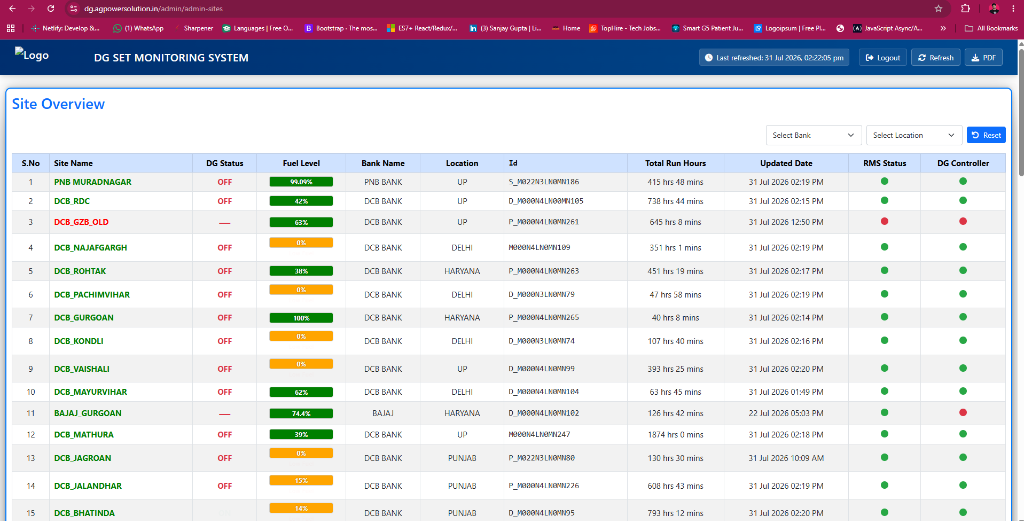Viewport: 1024px width, 521px height.
Task: Reset the filters
Action: [x=986, y=135]
